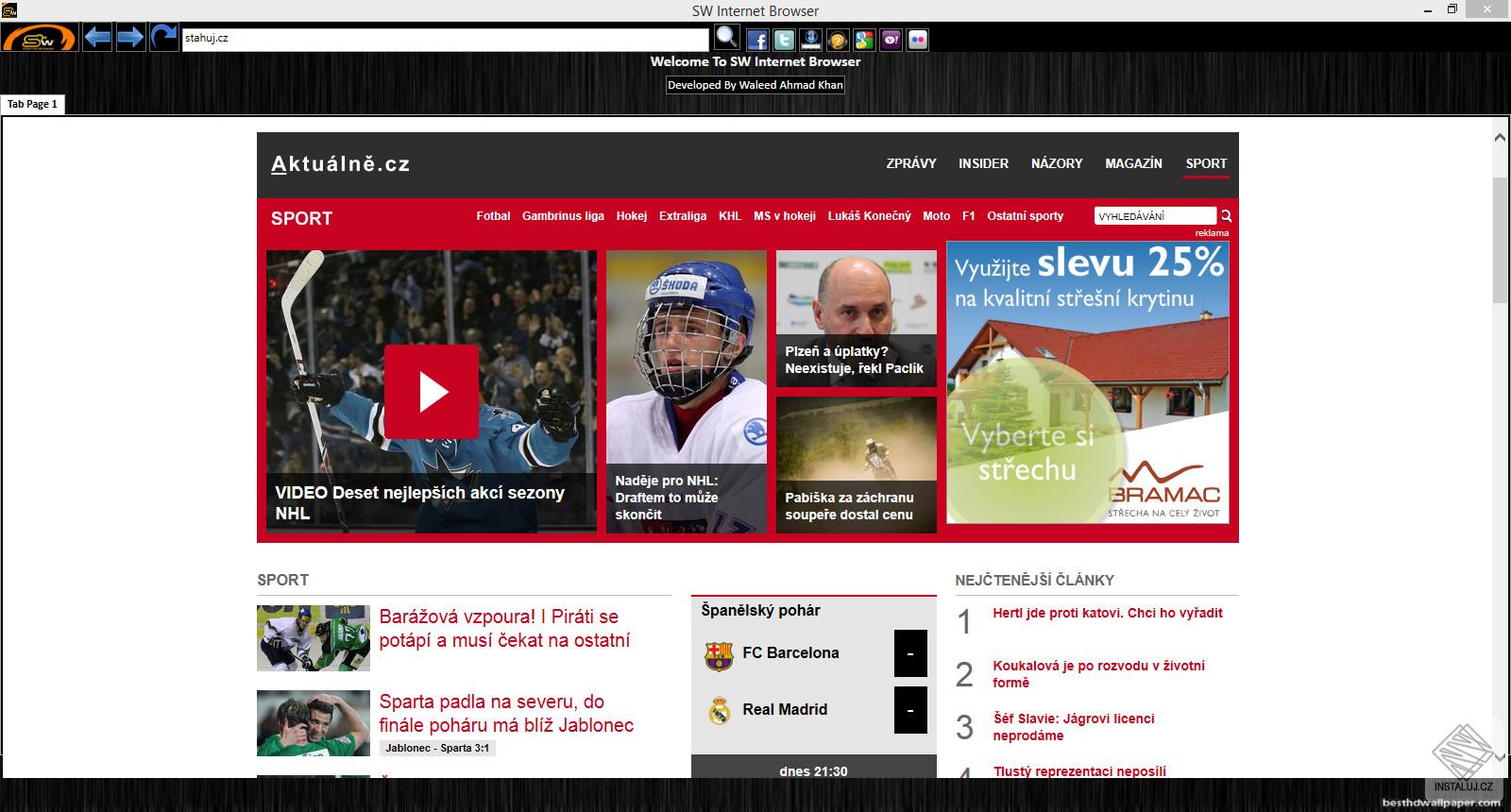The width and height of the screenshot is (1511, 812).
Task: Click 'Developed By Waleed Ahmad Khan' label
Action: (x=755, y=85)
